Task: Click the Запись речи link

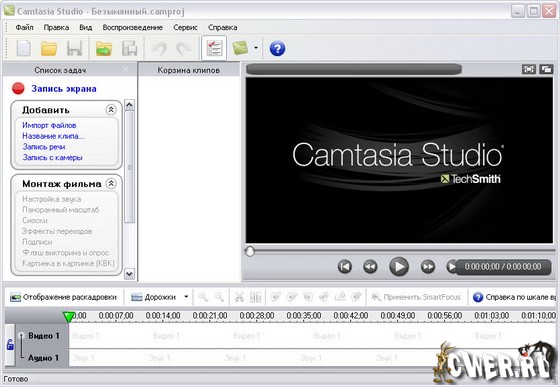Action: 44,147
